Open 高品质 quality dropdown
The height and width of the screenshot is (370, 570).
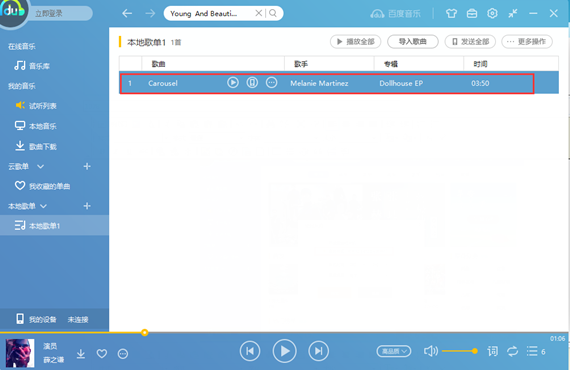coord(394,351)
